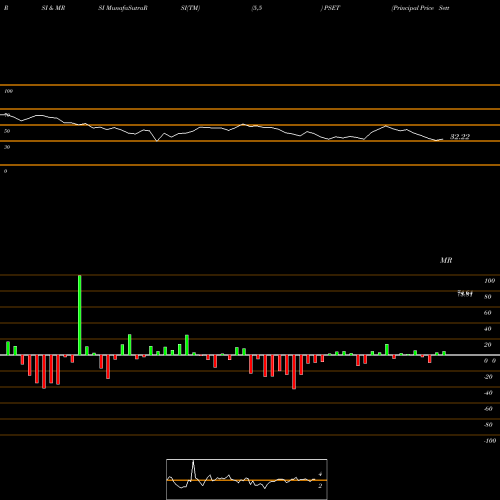Click the spike peak in the mini chart

click(x=193, y=462)
